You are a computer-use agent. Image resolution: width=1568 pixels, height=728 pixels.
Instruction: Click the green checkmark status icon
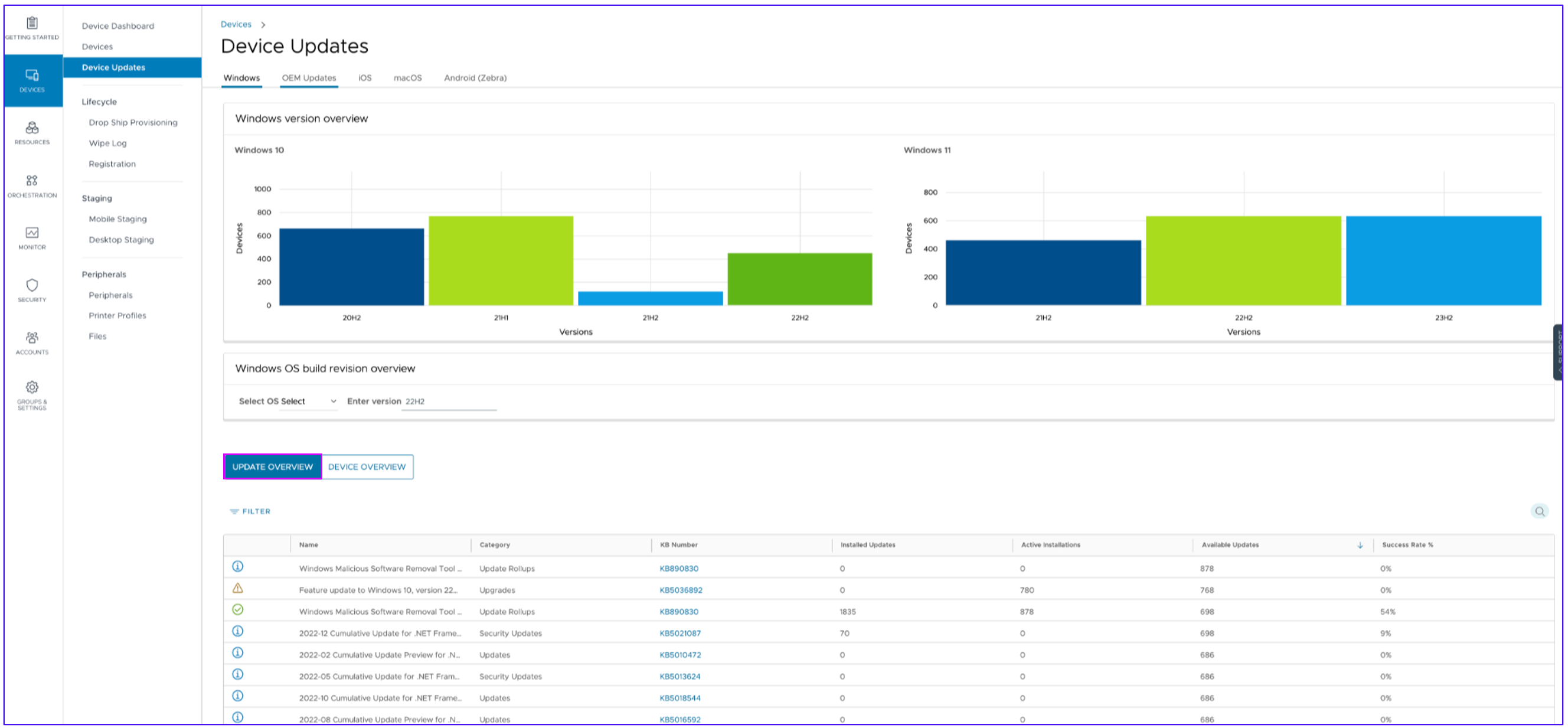point(238,610)
